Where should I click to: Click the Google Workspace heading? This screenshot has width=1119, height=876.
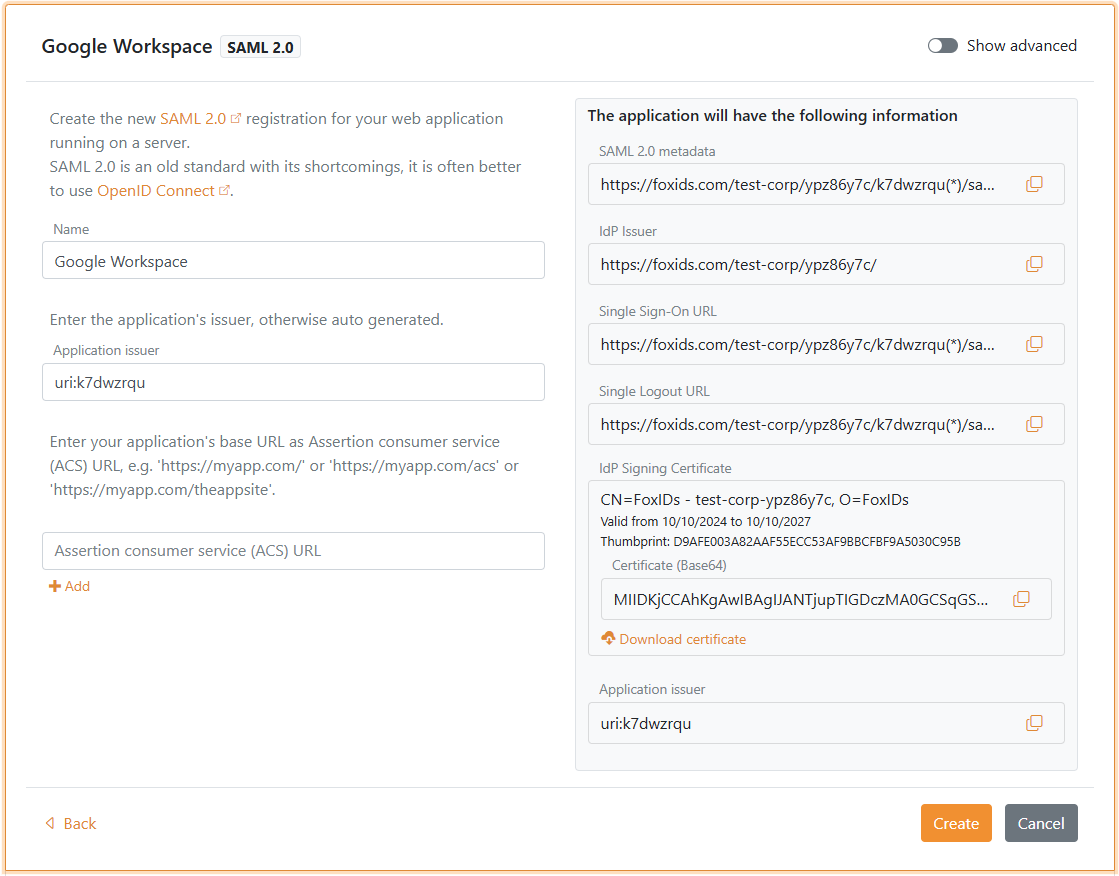coord(126,46)
